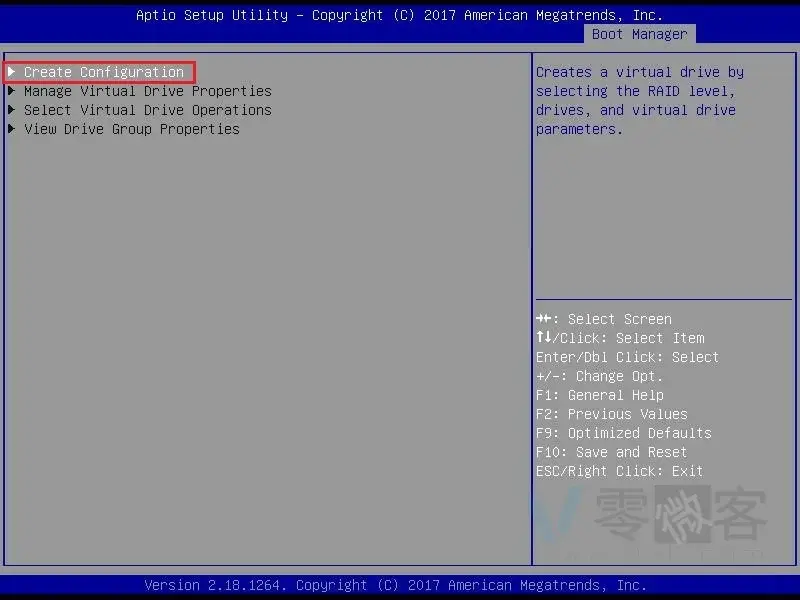Click the help description about creating virtual drive
The image size is (800, 600).
[x=639, y=100]
